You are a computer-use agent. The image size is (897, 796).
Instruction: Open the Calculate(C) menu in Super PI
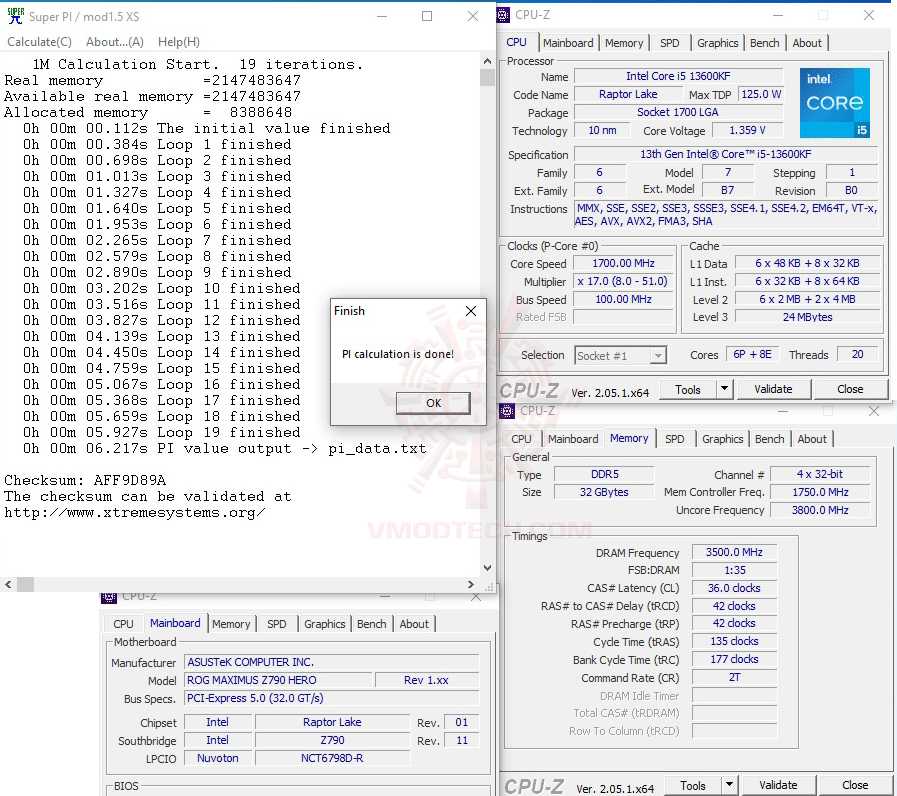coord(39,41)
